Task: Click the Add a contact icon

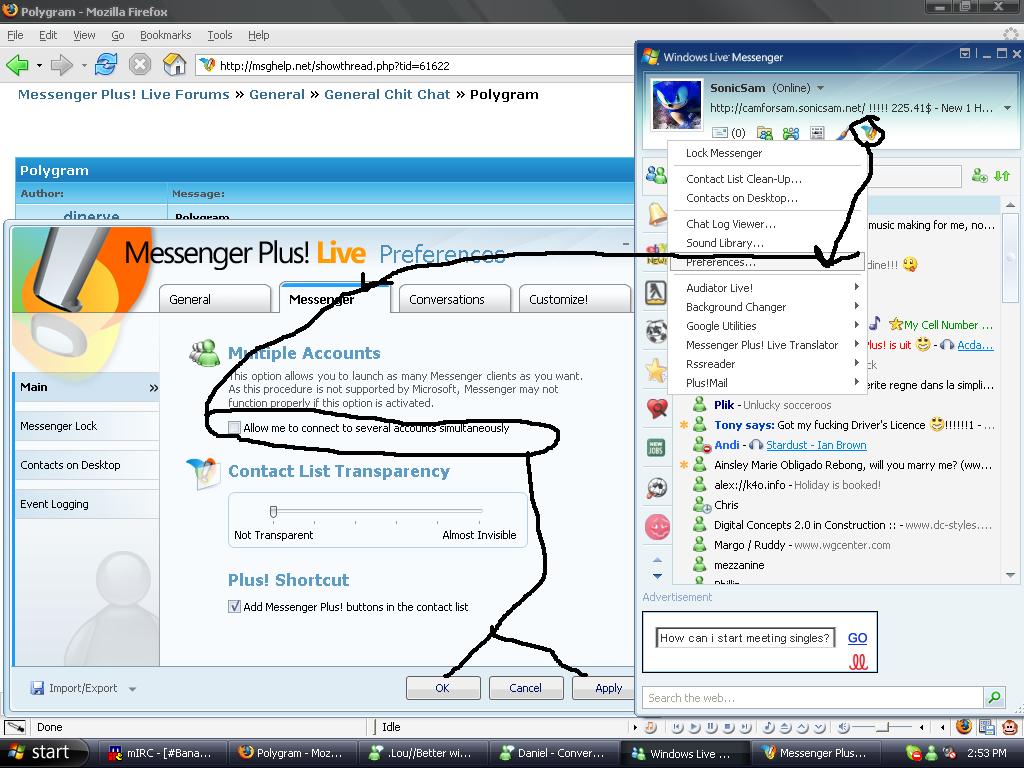Action: [x=979, y=176]
